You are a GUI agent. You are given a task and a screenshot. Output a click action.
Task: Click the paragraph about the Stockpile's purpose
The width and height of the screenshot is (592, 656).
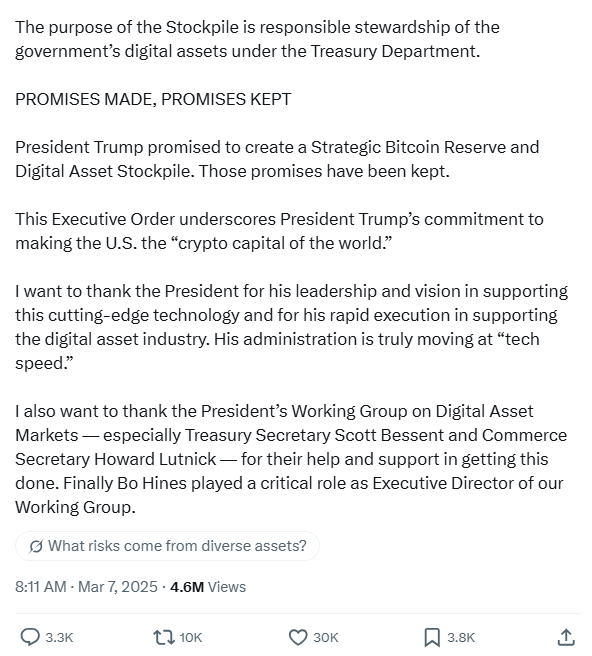(257, 39)
